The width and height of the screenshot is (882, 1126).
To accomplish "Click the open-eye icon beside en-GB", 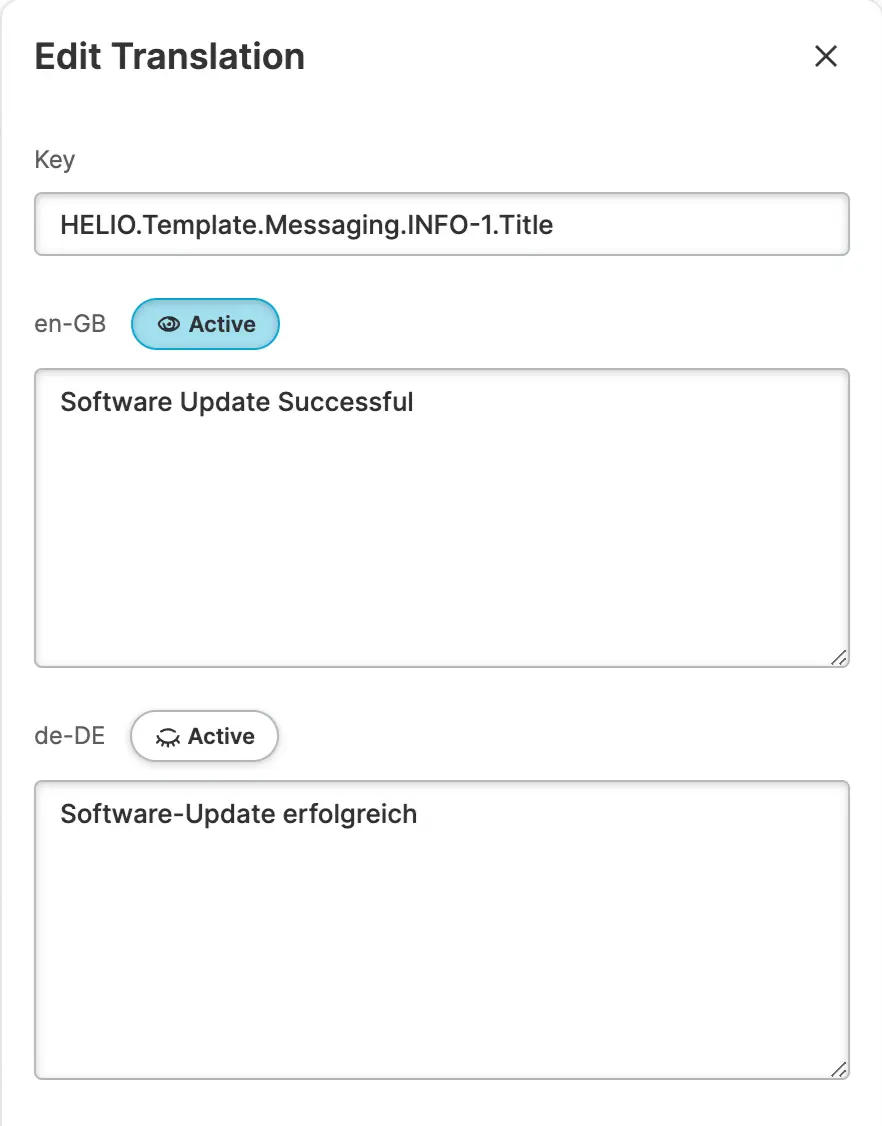I will click(x=169, y=325).
